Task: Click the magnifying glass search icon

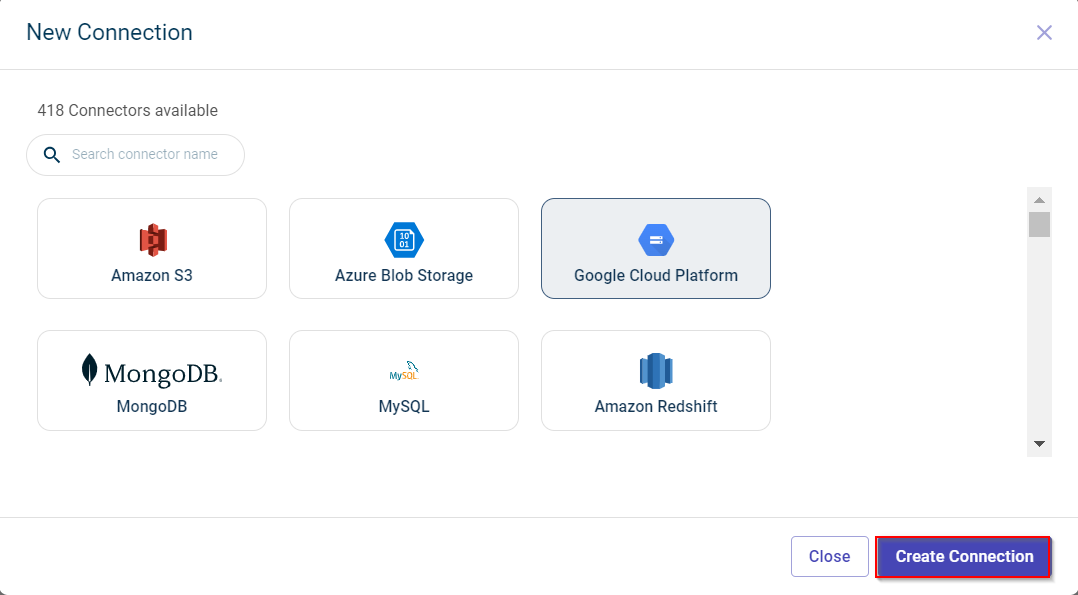Action: [x=52, y=155]
